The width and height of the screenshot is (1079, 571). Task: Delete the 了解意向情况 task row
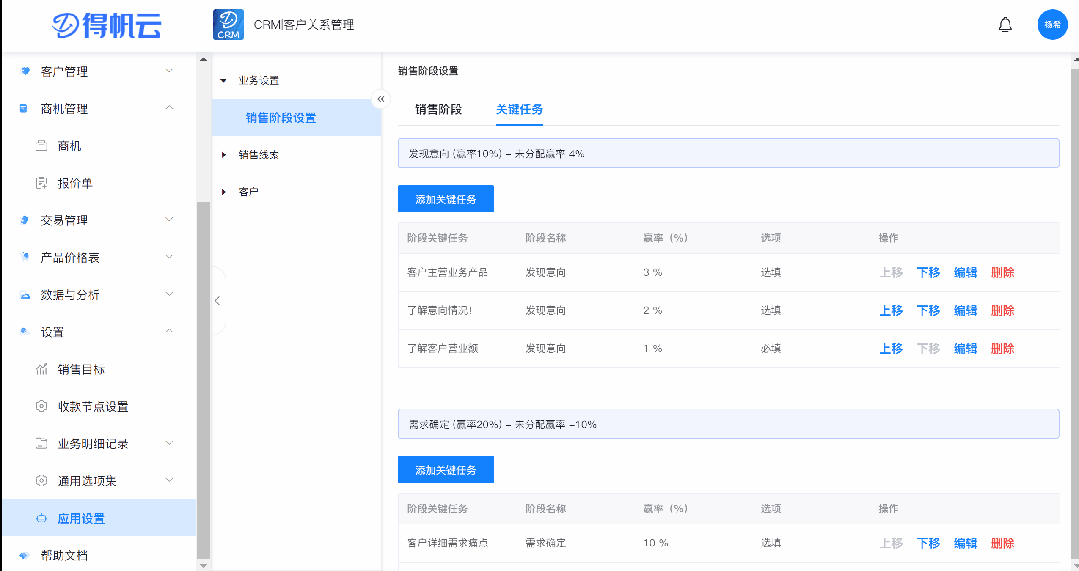1002,311
